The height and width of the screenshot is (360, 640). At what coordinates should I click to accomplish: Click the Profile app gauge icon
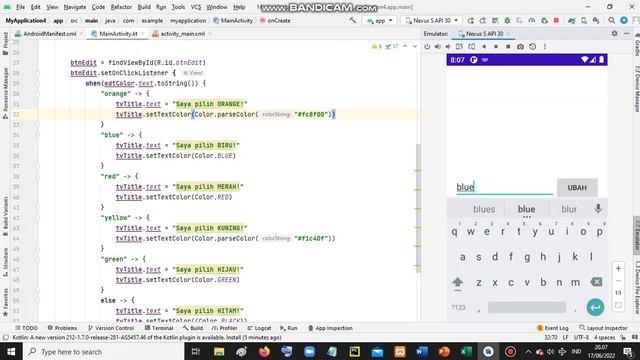pyautogui.click(x=531, y=20)
